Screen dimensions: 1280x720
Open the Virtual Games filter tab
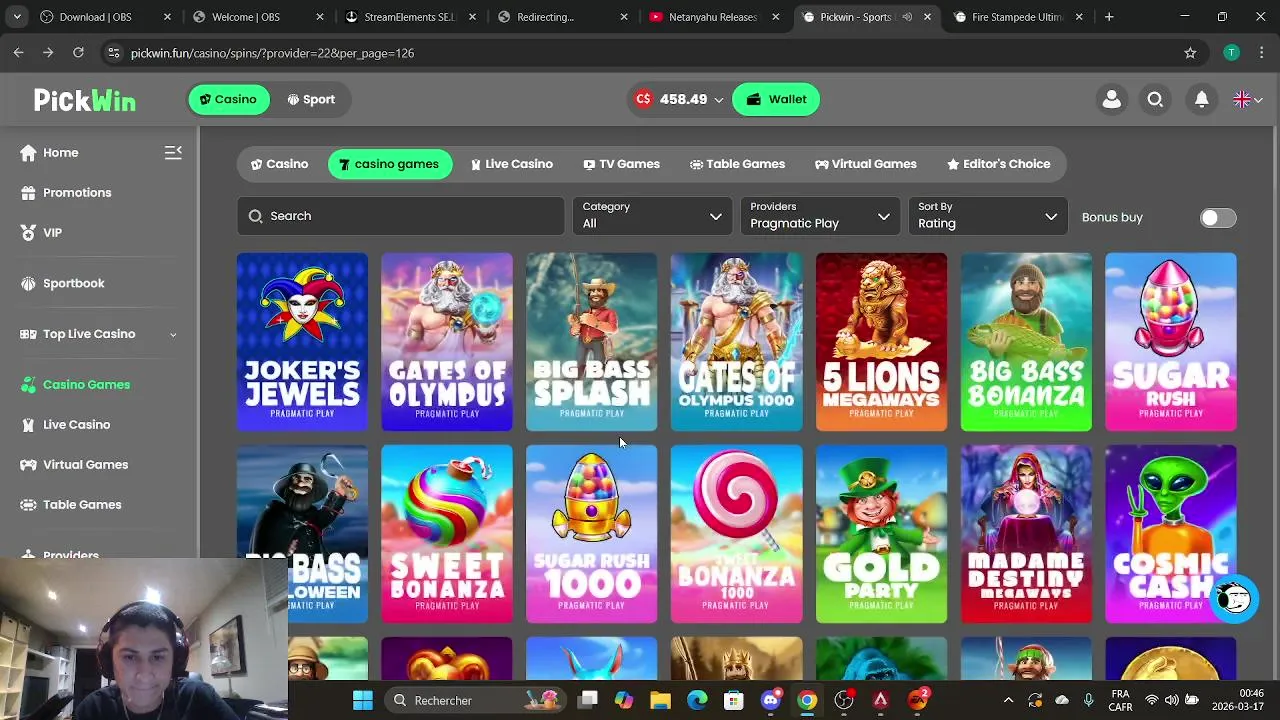click(x=866, y=164)
